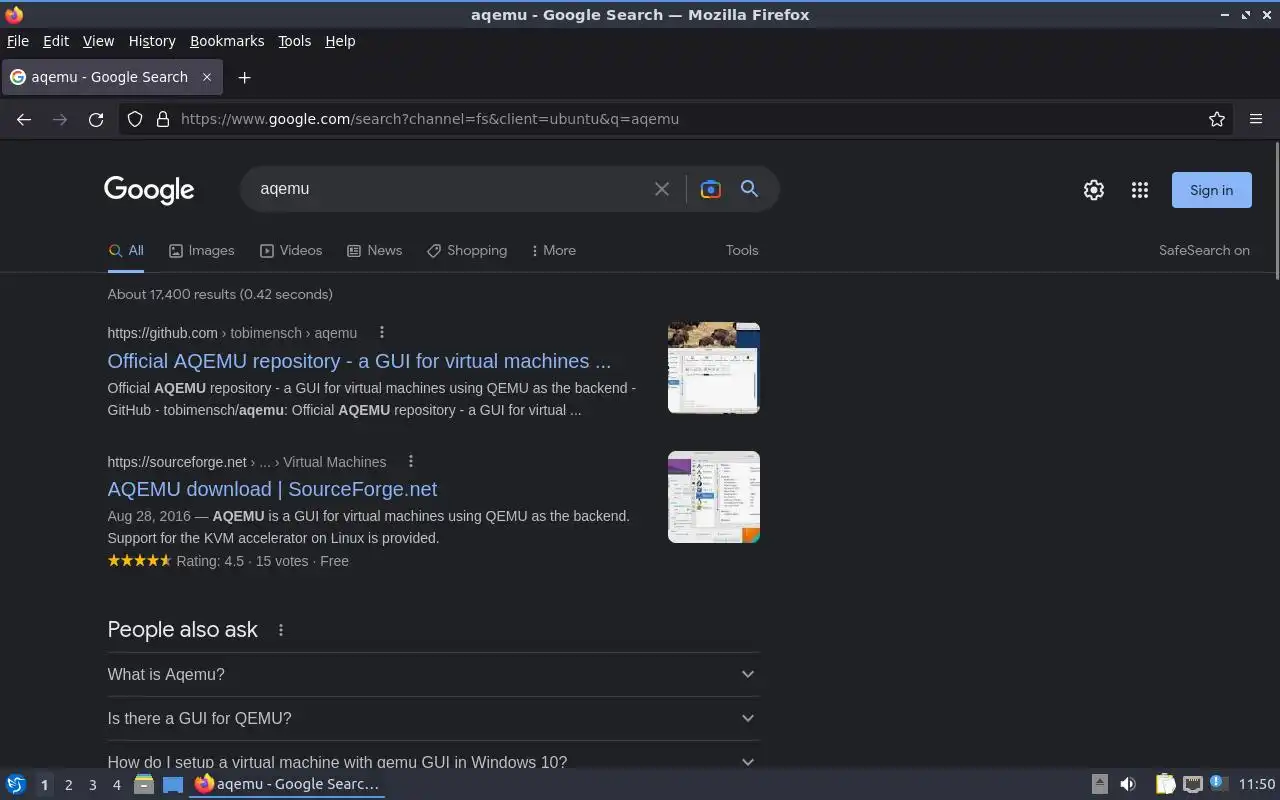Open the People also ask options menu
1280x800 pixels.
click(x=281, y=630)
